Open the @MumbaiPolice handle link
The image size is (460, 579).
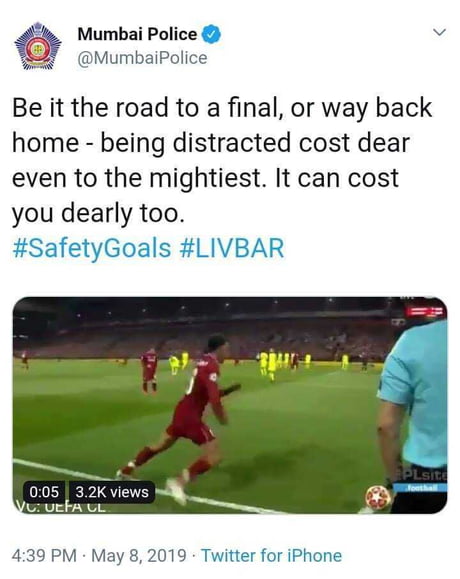142,58
